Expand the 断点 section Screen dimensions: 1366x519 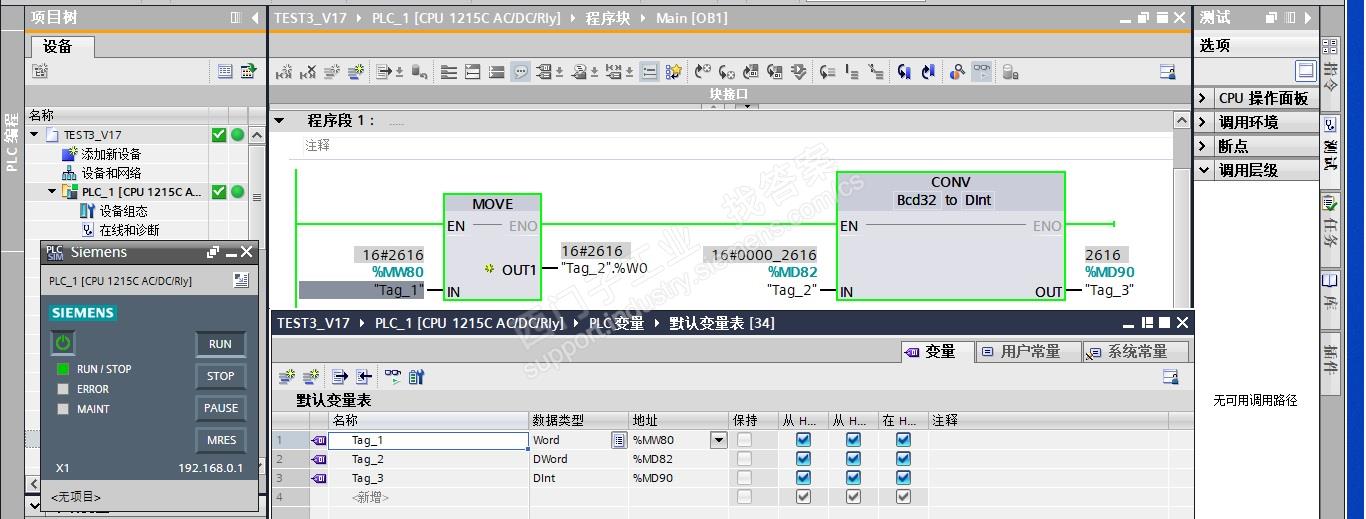tap(1203, 146)
